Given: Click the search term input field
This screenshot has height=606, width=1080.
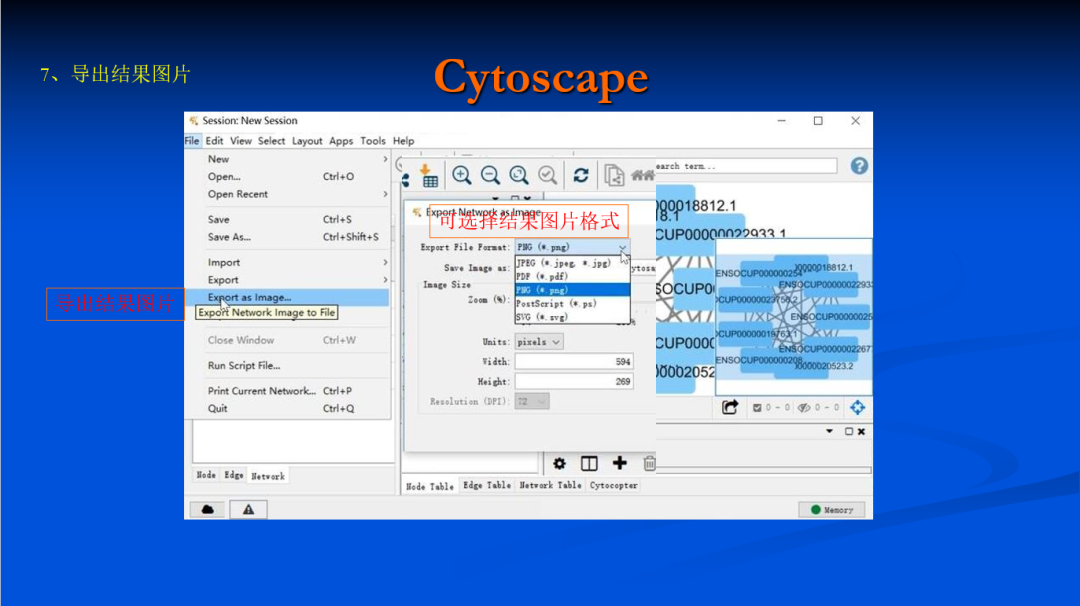Looking at the screenshot, I should (x=746, y=166).
